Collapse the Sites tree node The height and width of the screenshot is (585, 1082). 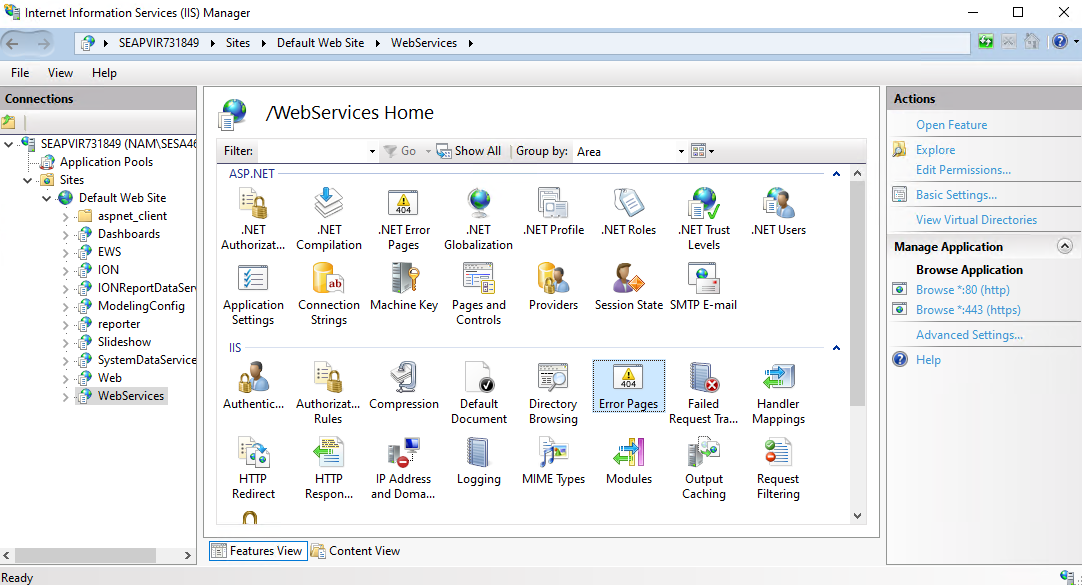[28, 180]
